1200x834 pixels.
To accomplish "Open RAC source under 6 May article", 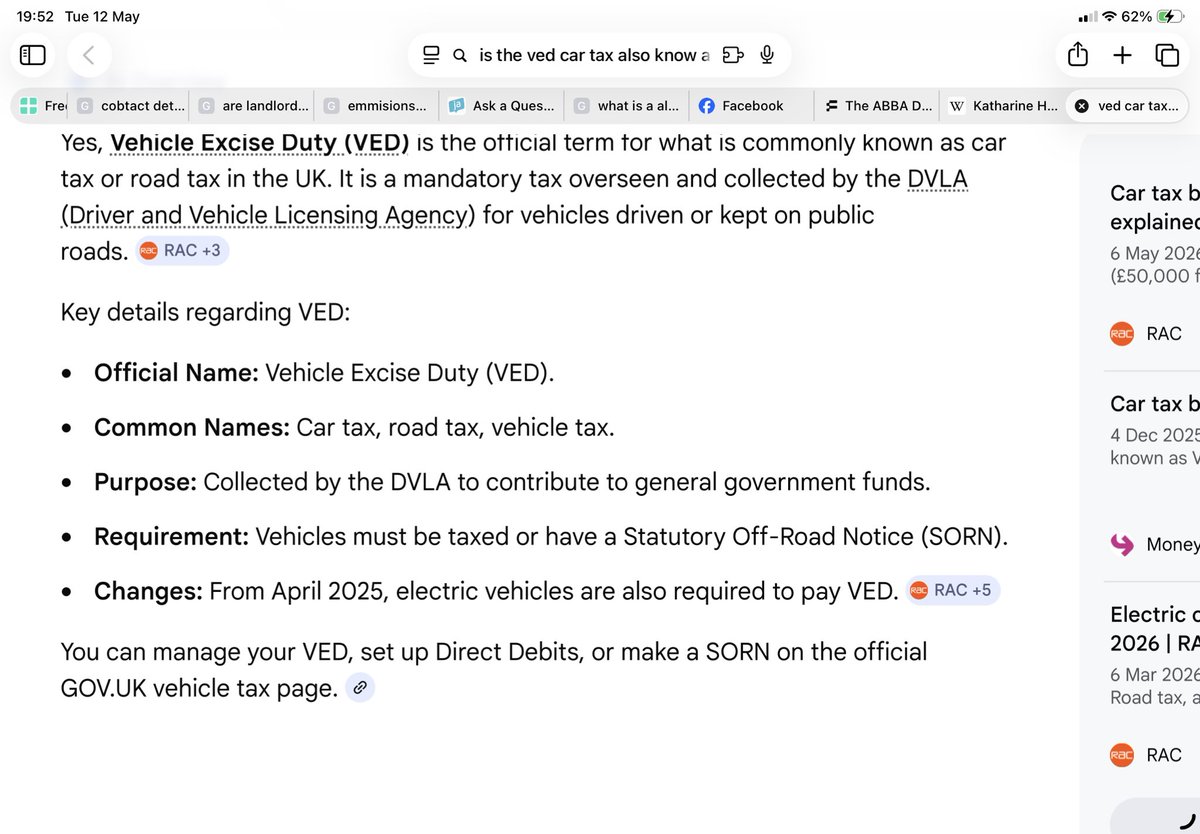I will pyautogui.click(x=1146, y=334).
